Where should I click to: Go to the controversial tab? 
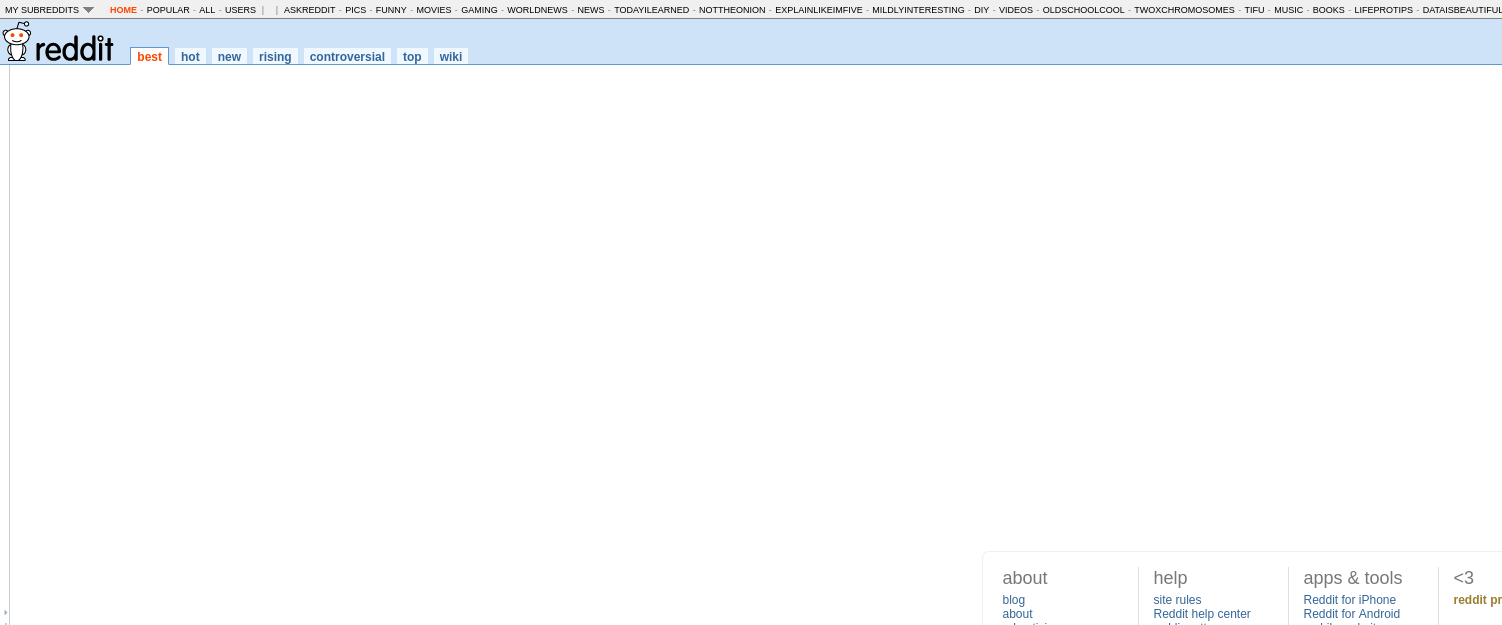click(x=347, y=57)
